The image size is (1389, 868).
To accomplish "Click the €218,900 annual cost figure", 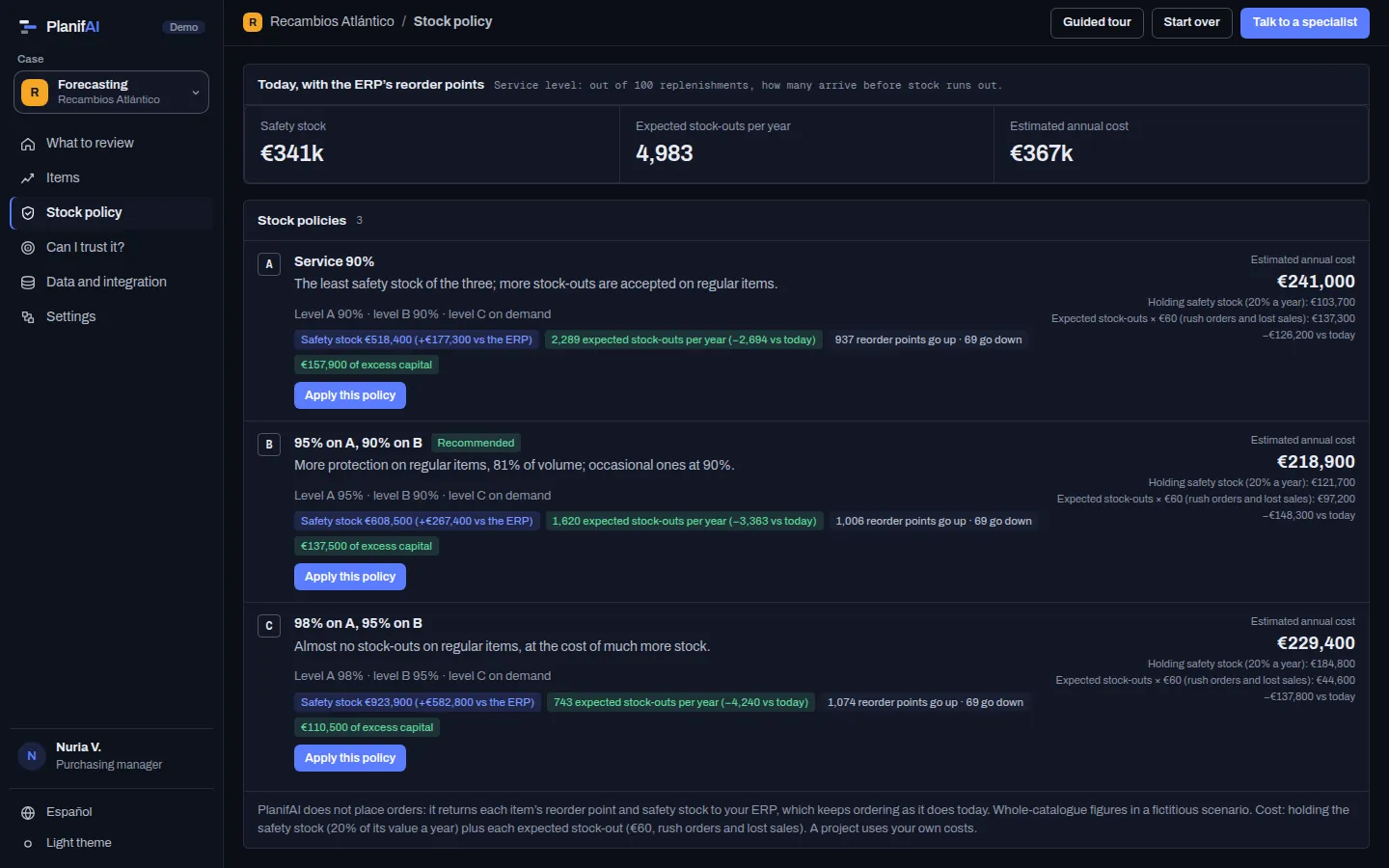I will pos(1316,462).
